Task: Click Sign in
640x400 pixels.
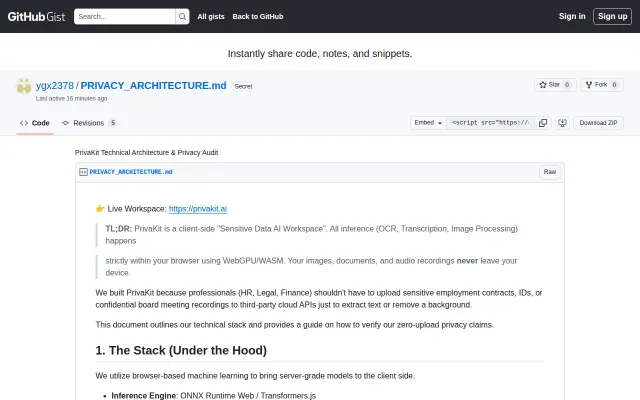Action: [x=572, y=16]
